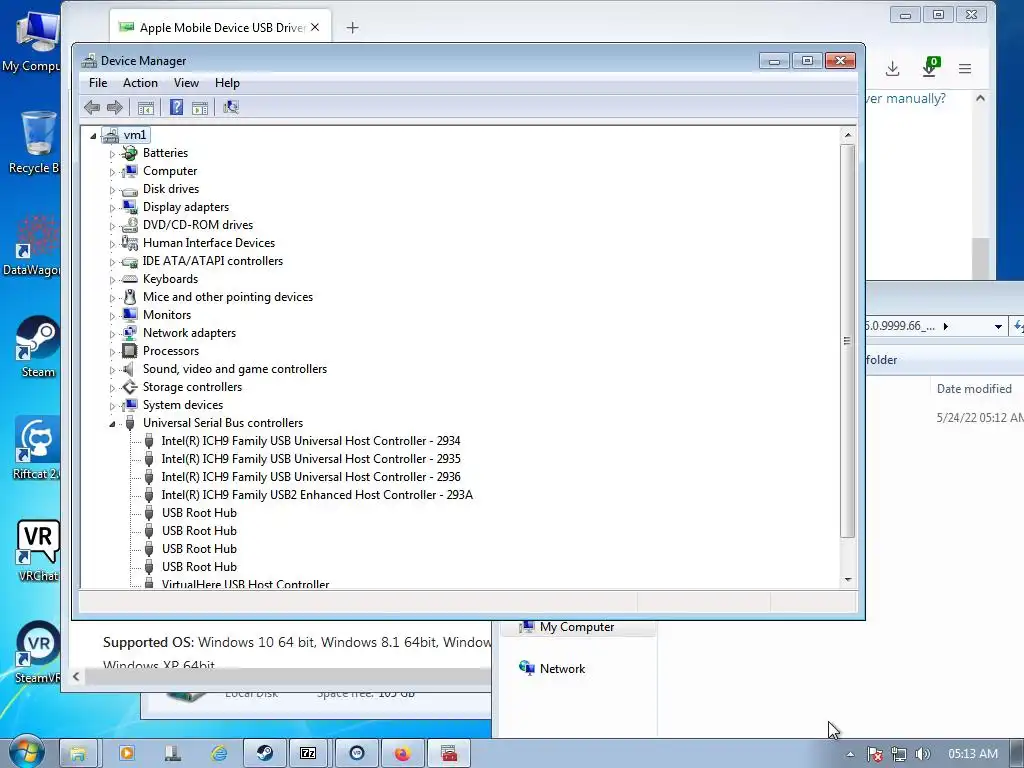Select the Batteries category icon
The height and width of the screenshot is (768, 1024).
tap(130, 153)
